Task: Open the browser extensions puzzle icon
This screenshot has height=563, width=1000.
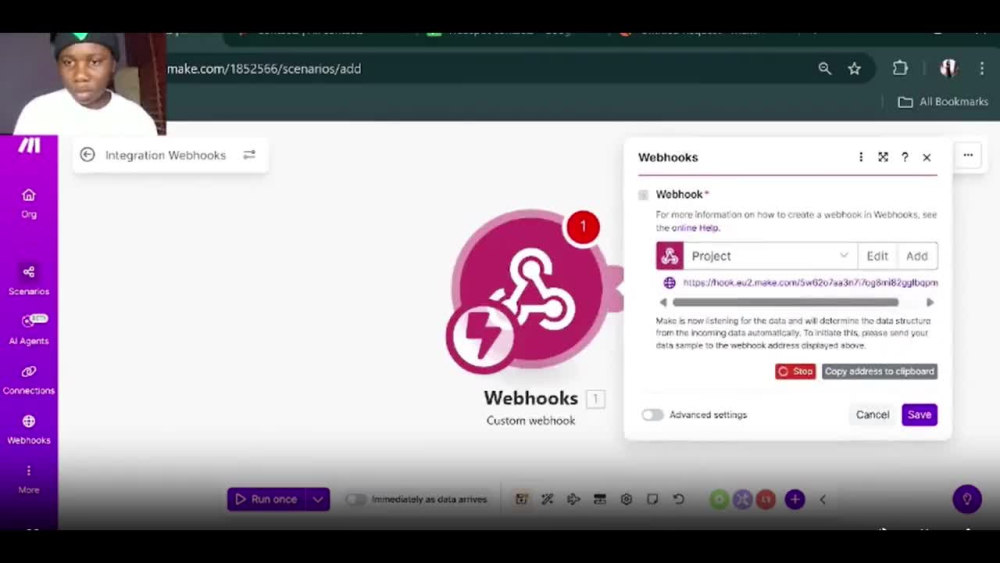Action: tap(900, 68)
